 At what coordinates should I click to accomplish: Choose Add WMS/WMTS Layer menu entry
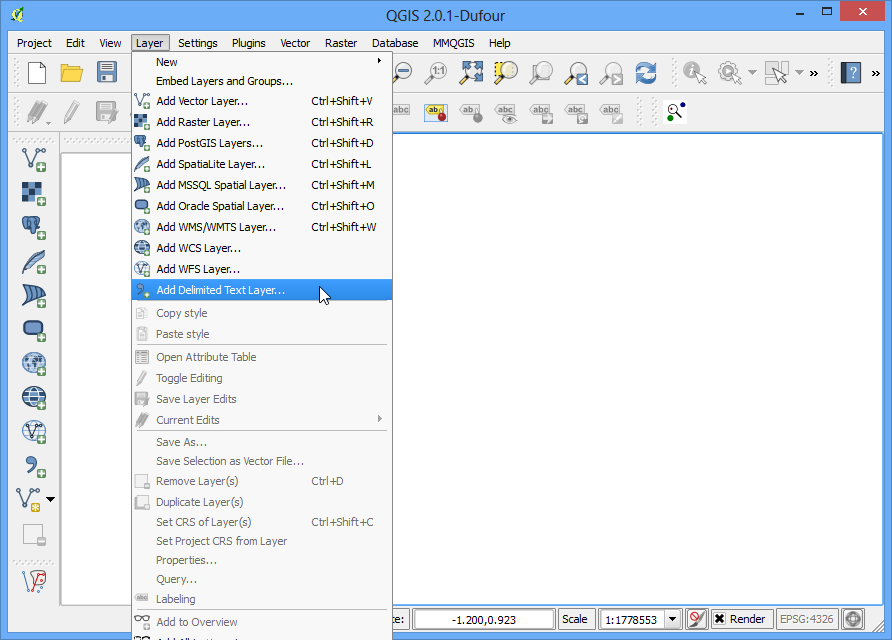[x=262, y=228]
